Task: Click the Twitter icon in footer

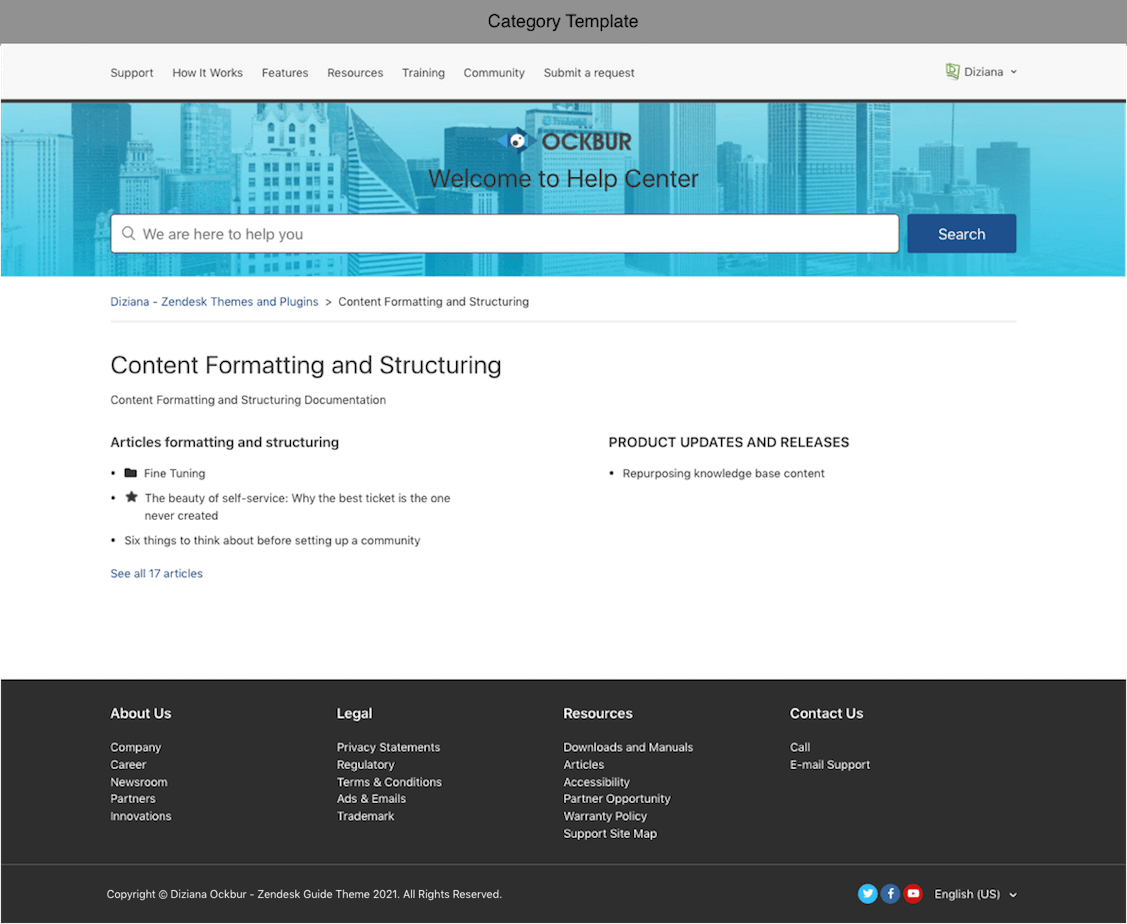Action: [x=867, y=894]
